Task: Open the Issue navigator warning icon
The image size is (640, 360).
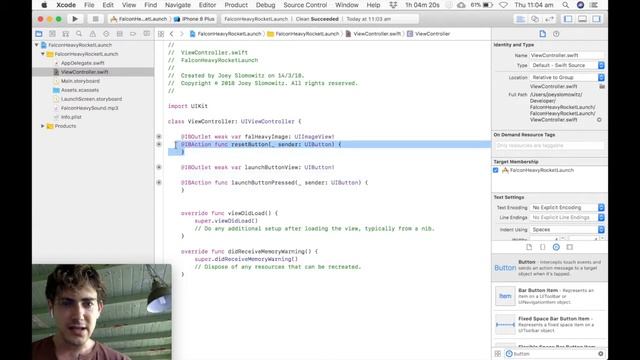Action: [x=93, y=34]
